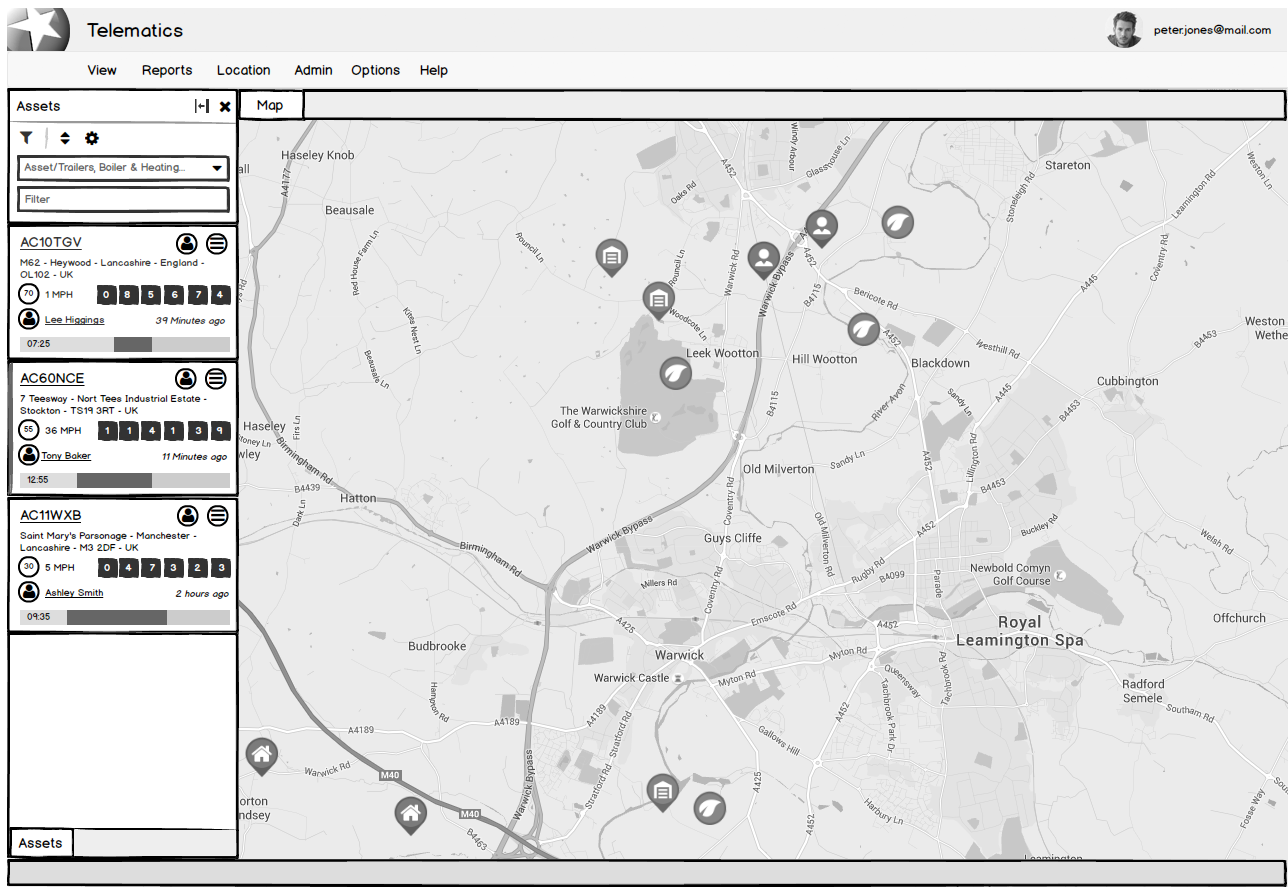Click the leaf marker near A425 south

coord(710,807)
